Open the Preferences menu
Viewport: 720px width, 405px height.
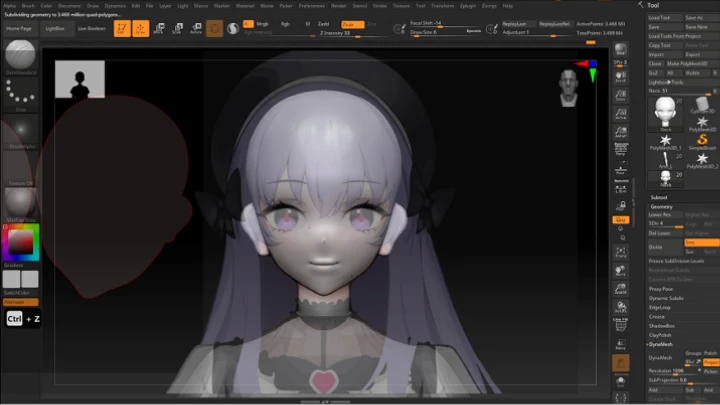pyautogui.click(x=311, y=6)
